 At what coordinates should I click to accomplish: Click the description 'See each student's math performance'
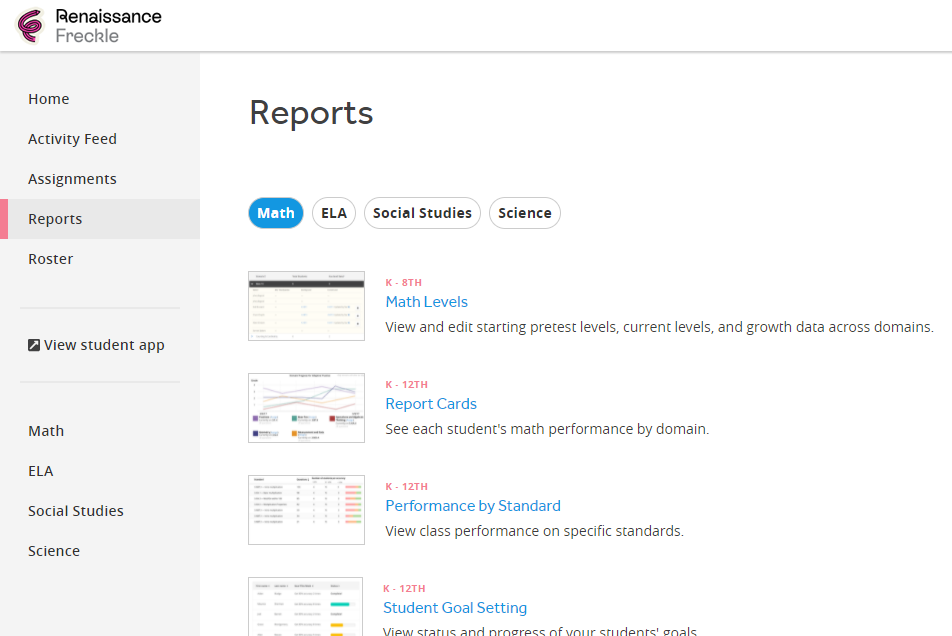tap(547, 429)
